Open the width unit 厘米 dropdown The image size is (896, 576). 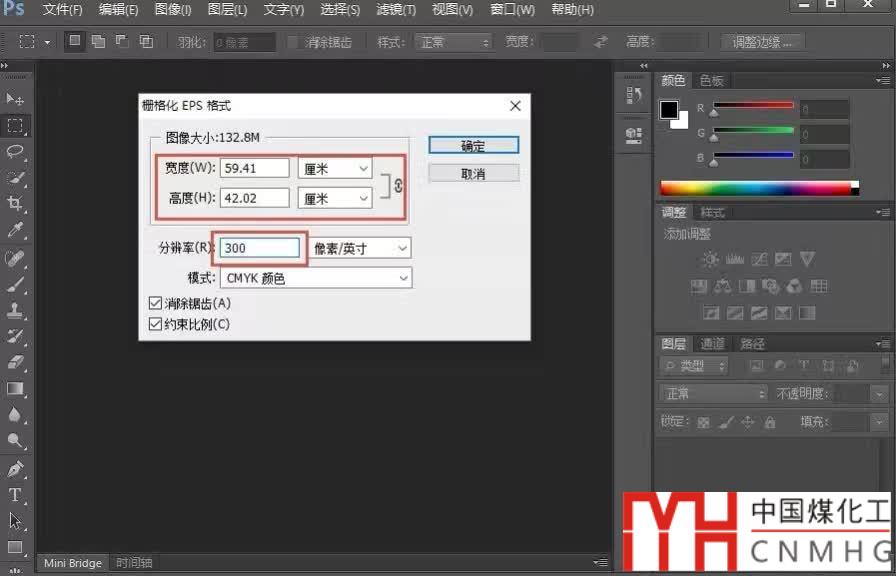[335, 169]
